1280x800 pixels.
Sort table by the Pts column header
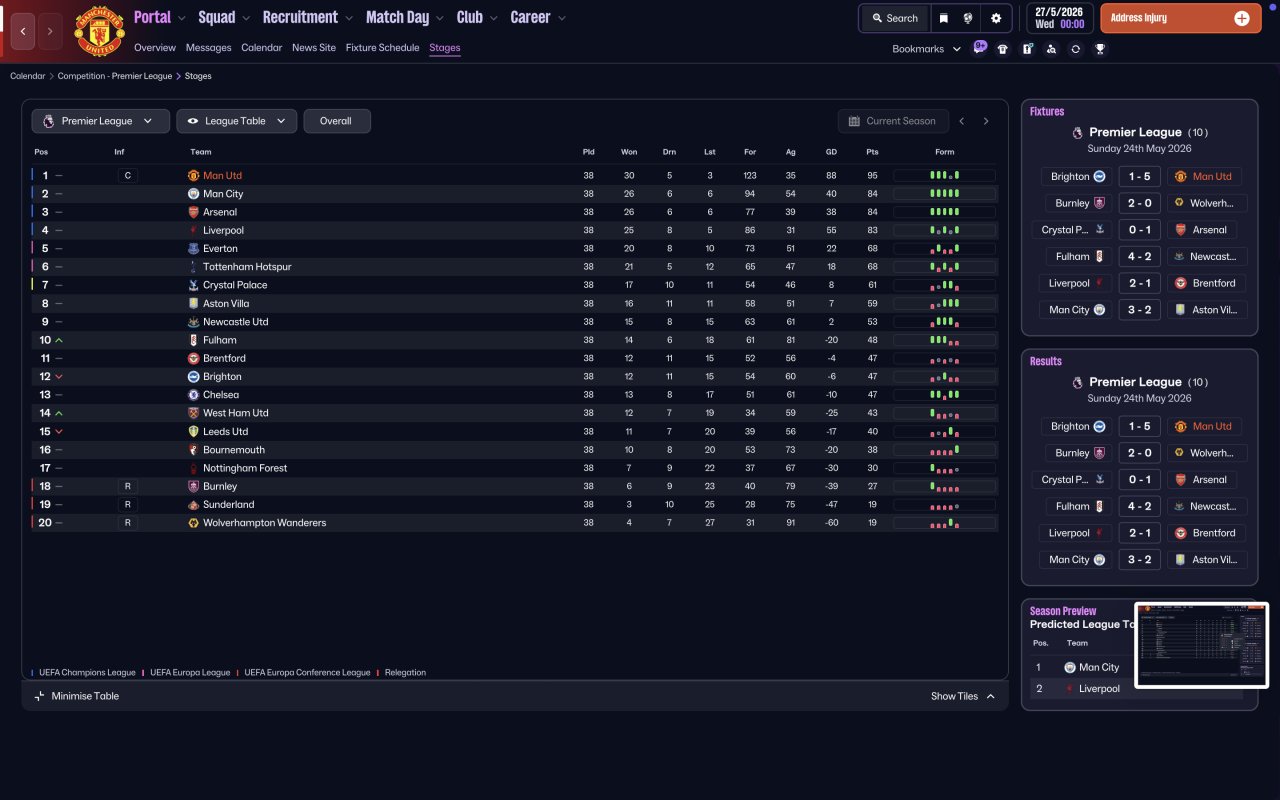(872, 152)
